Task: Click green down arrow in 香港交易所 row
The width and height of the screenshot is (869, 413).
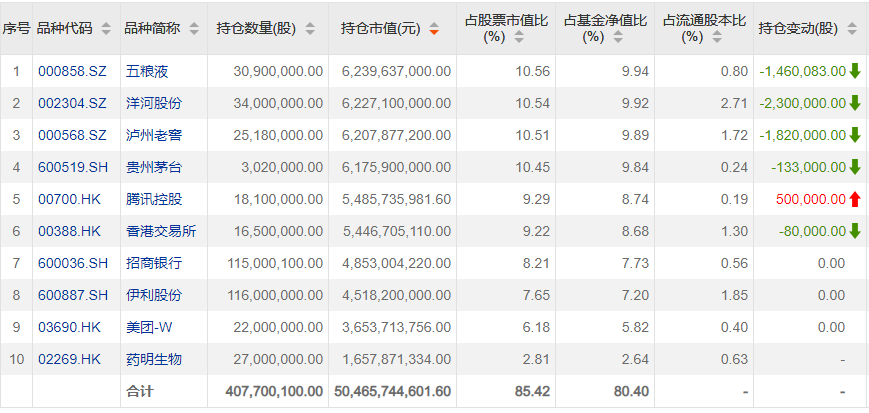Action: pos(855,231)
